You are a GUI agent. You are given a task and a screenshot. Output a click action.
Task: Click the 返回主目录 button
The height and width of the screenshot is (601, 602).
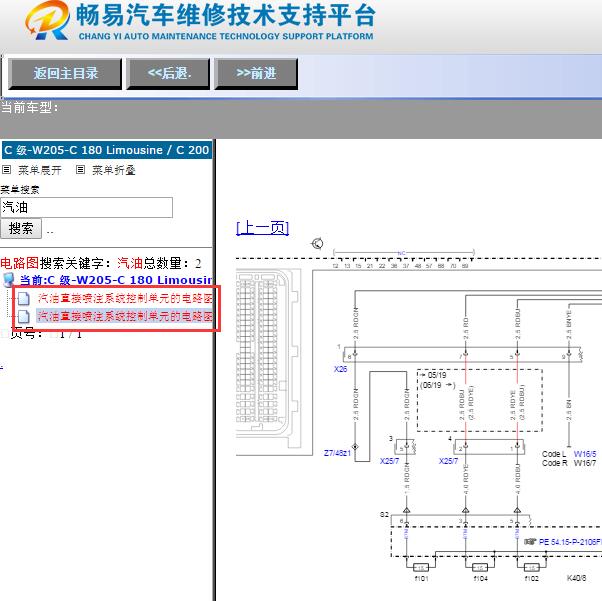(x=65, y=74)
